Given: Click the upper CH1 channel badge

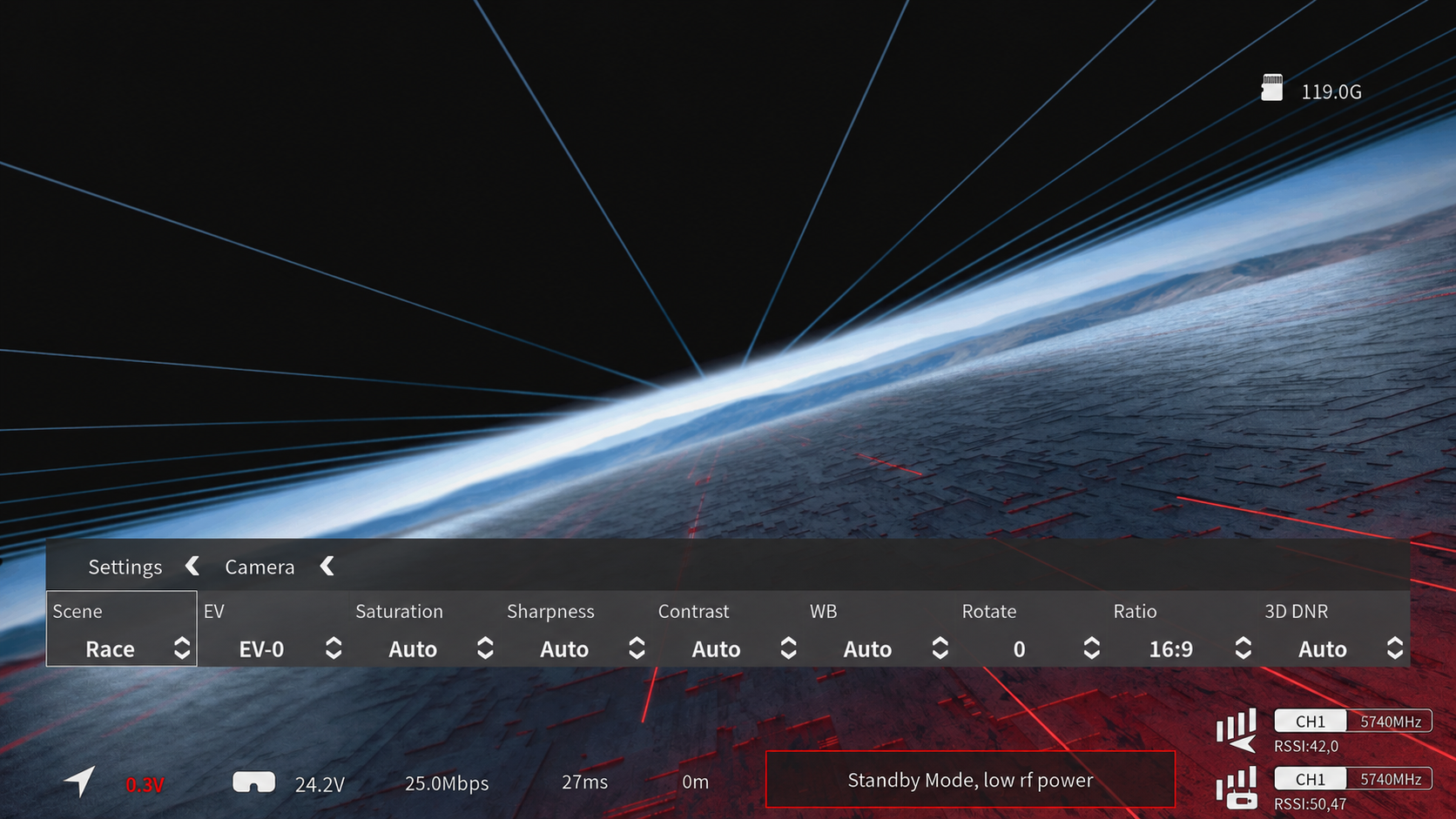Looking at the screenshot, I should click(1310, 721).
